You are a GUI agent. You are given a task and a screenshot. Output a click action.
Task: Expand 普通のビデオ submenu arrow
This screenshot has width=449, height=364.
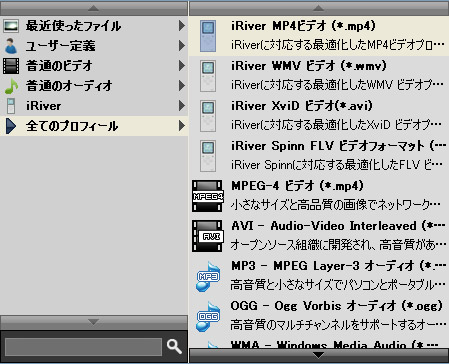(182, 66)
